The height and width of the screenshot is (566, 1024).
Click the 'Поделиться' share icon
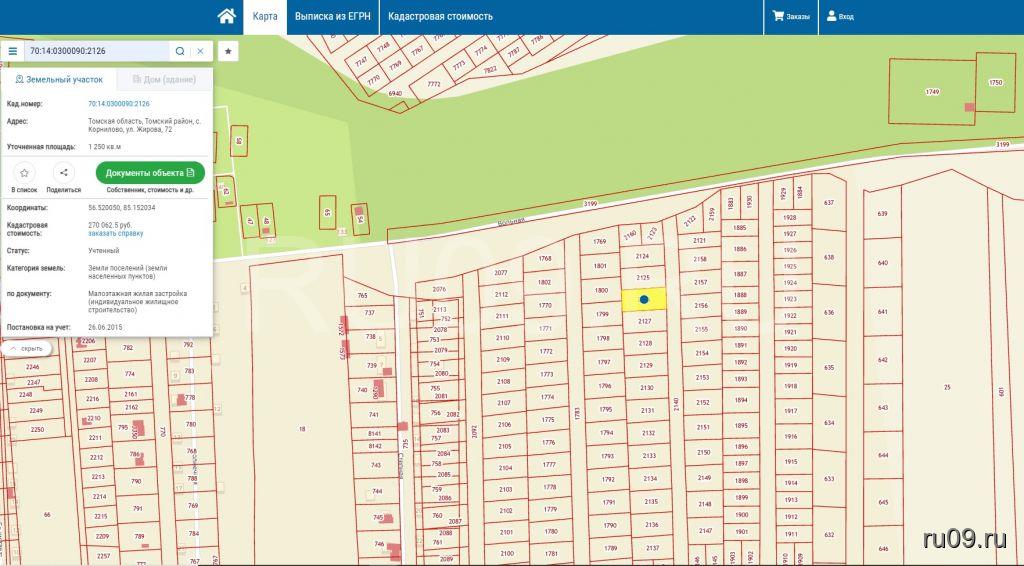[x=64, y=173]
